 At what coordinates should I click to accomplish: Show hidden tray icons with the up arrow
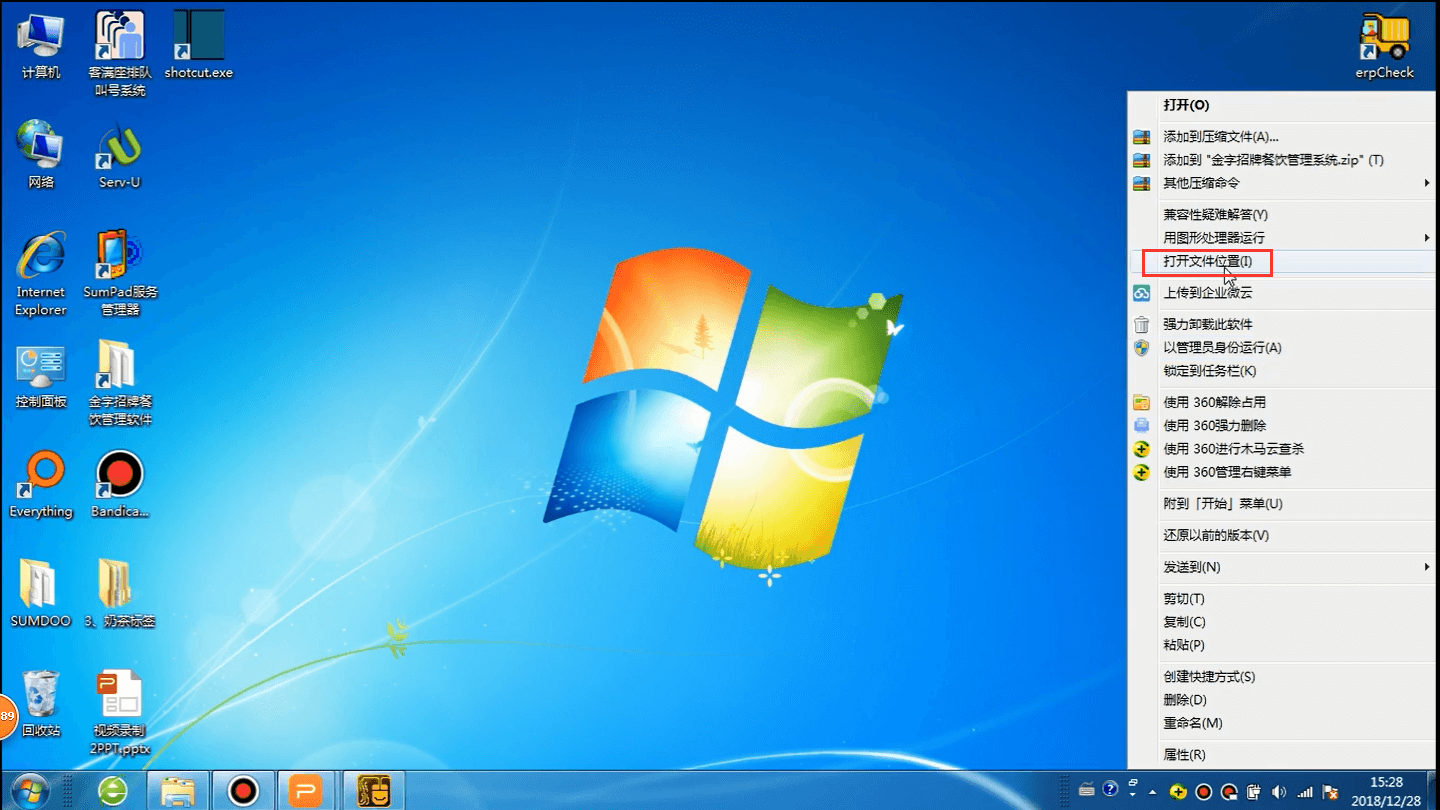coord(1153,792)
